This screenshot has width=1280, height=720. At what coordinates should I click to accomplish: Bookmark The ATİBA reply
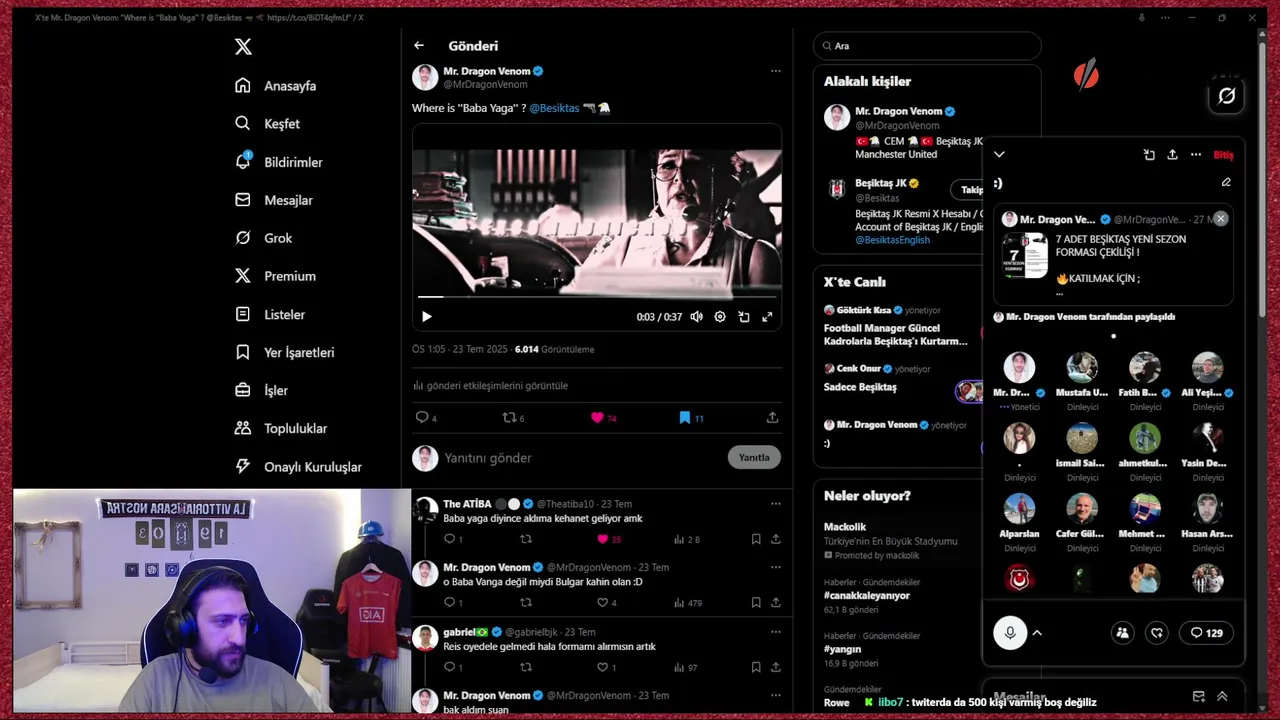pyautogui.click(x=756, y=539)
